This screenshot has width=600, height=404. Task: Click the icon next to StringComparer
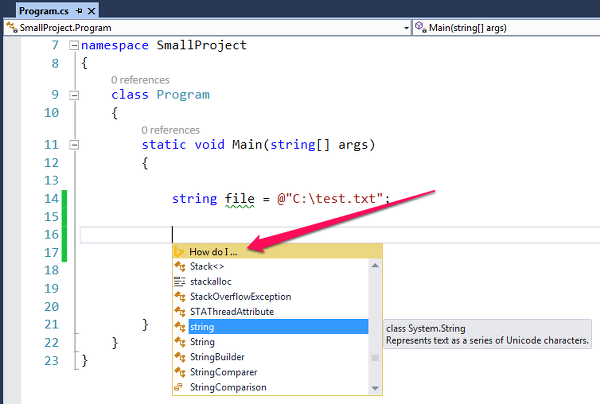click(x=180, y=372)
